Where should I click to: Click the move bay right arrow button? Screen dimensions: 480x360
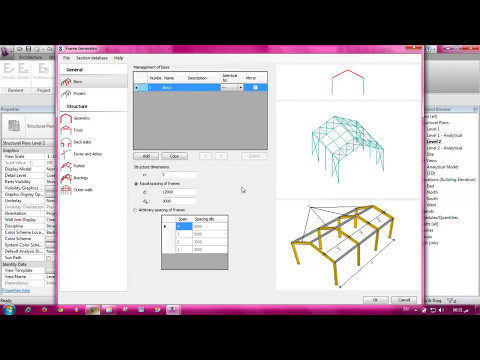[x=221, y=156]
